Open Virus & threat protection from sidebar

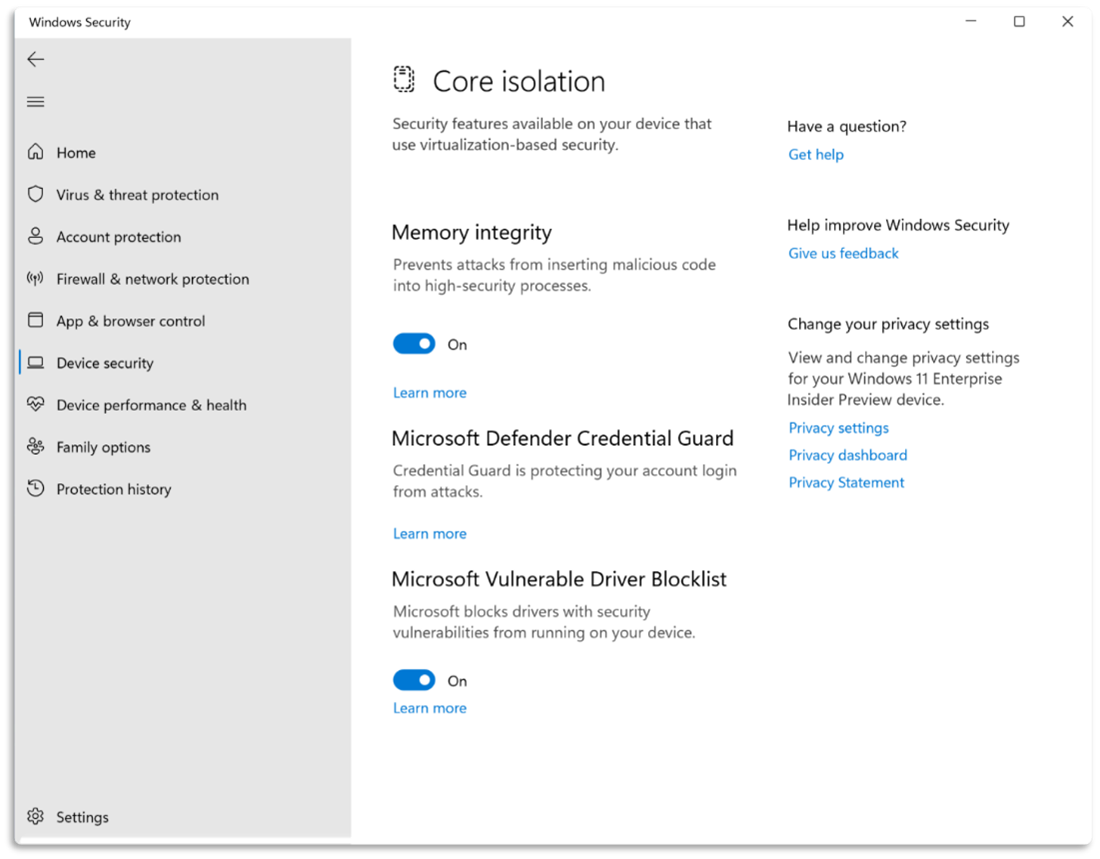pyautogui.click(x=138, y=194)
